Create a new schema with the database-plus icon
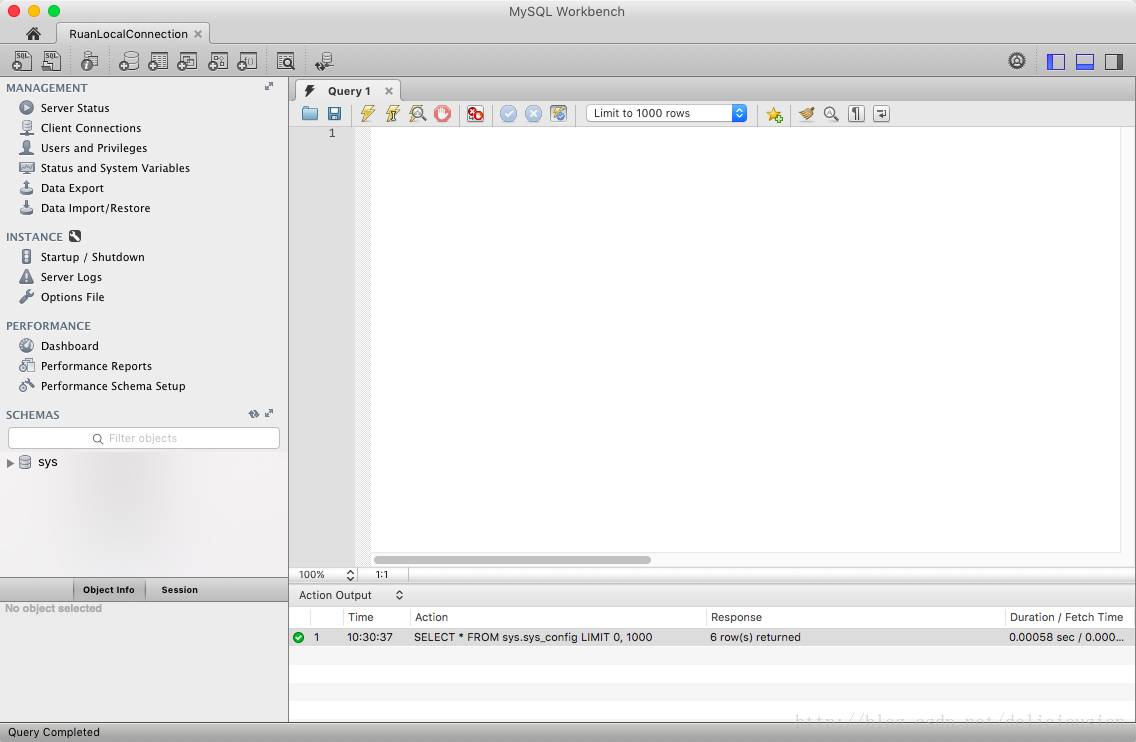 [x=128, y=62]
